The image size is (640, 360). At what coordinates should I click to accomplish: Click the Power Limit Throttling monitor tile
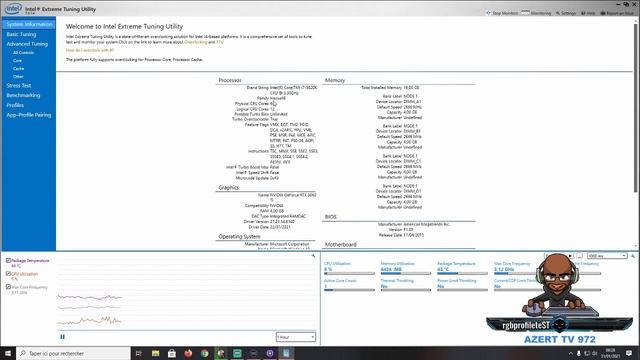(462, 285)
